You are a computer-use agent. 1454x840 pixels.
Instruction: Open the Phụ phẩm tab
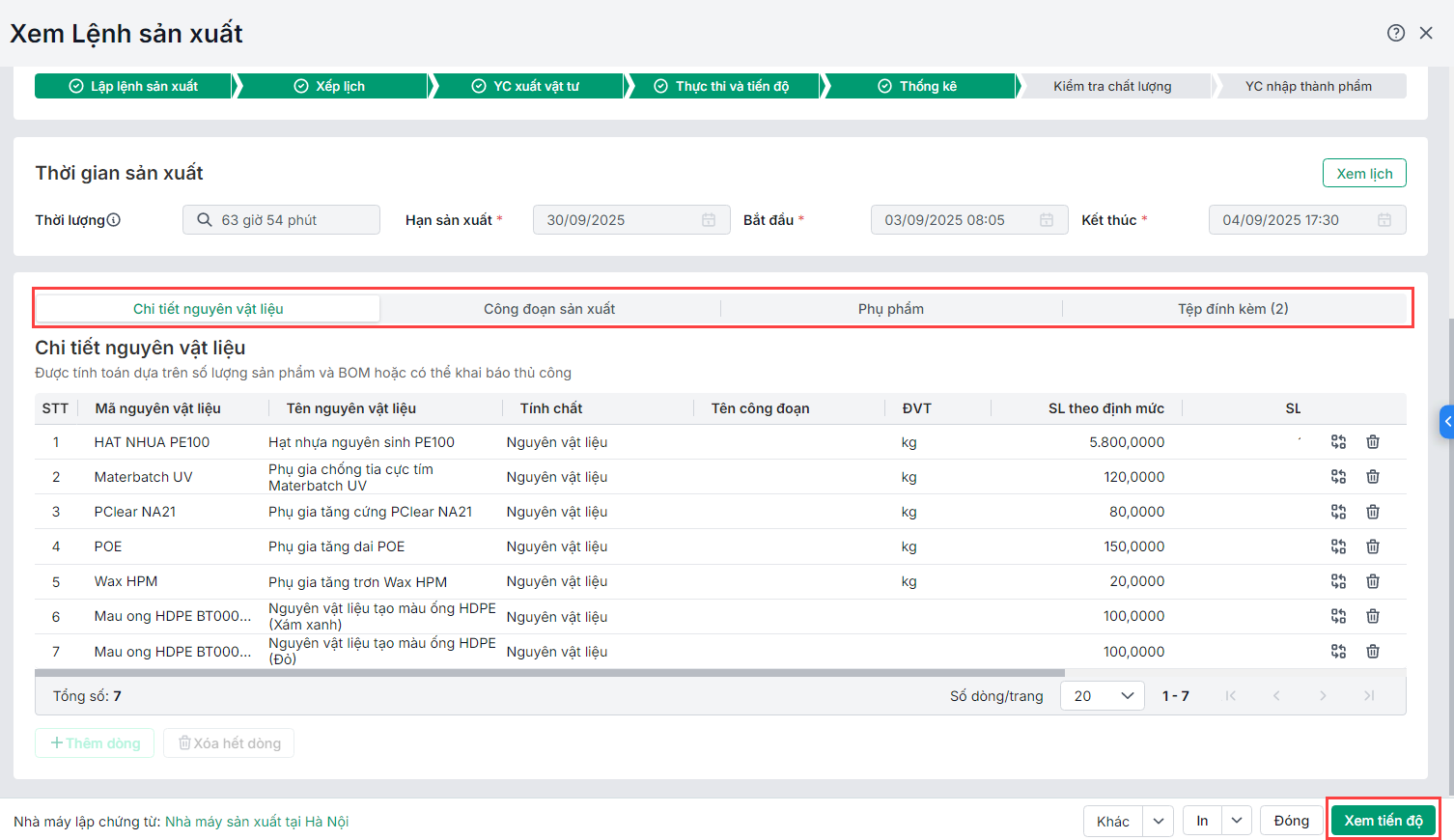891,309
